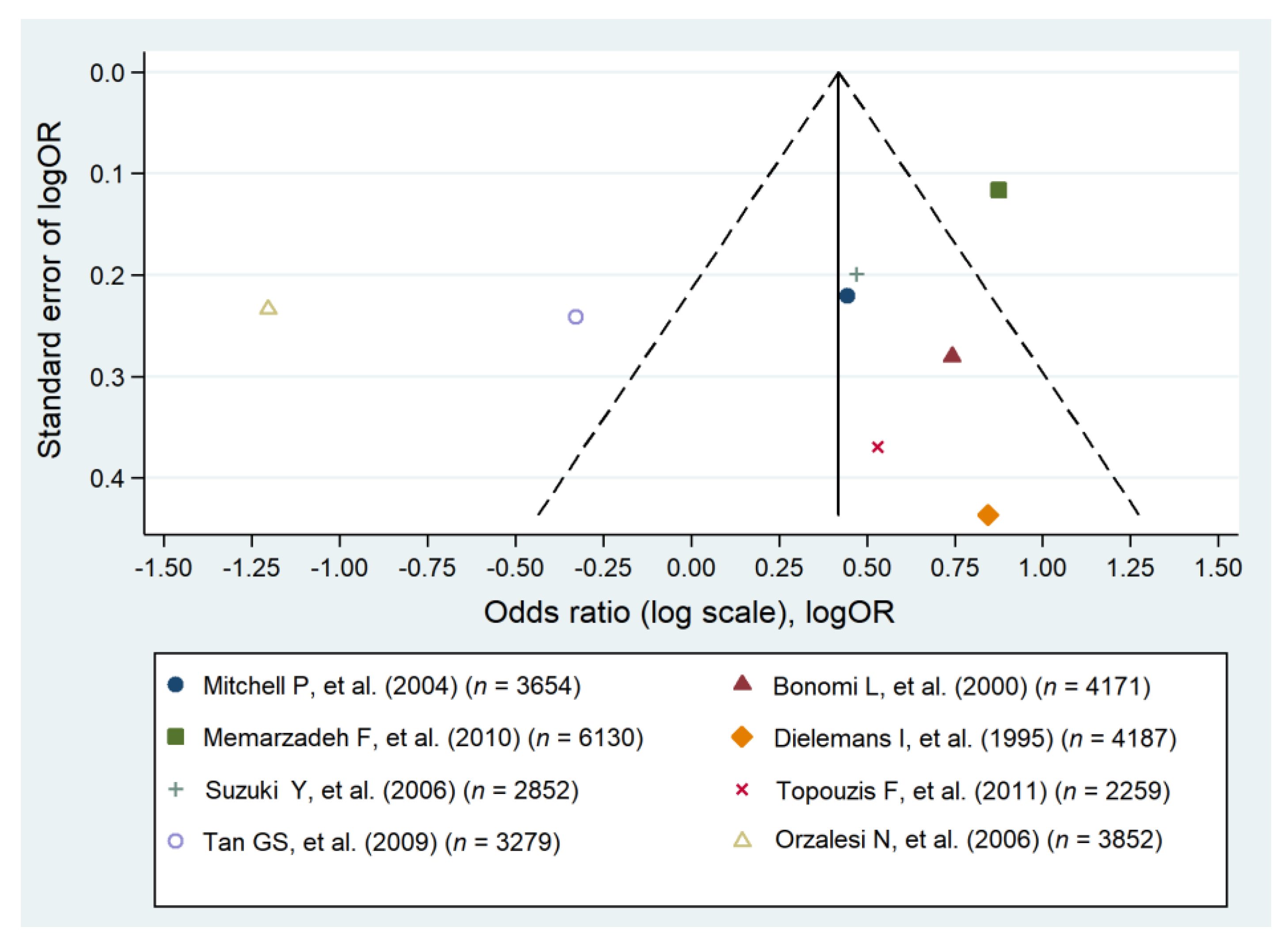The width and height of the screenshot is (1288, 942).
Task: Click the y-axis title "Standard error of logOR"
Action: (49, 290)
